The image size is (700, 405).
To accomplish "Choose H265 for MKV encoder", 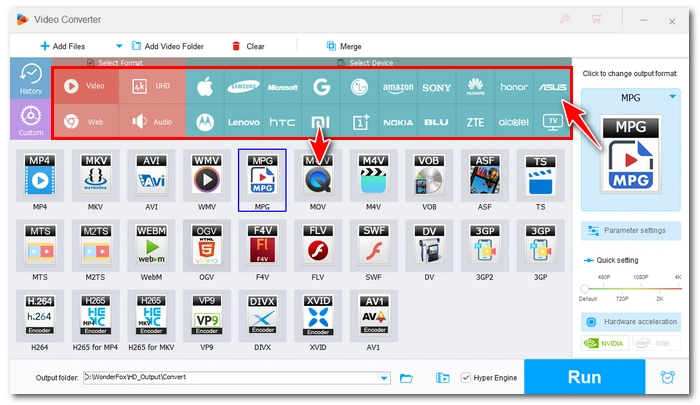I will click(x=151, y=316).
